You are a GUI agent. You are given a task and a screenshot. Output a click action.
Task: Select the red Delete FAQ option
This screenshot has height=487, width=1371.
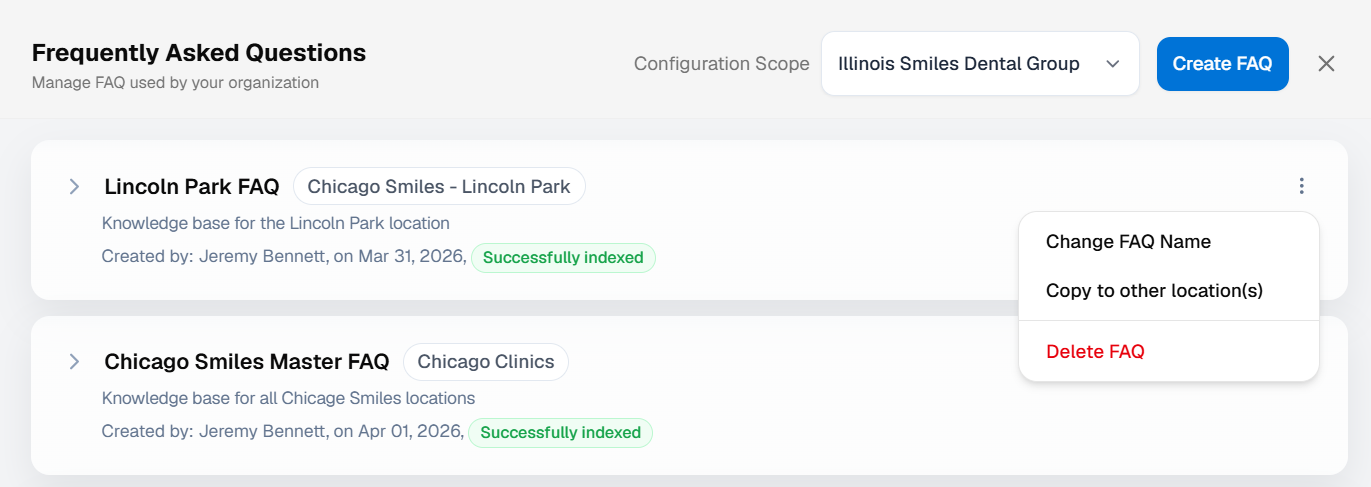pos(1095,352)
